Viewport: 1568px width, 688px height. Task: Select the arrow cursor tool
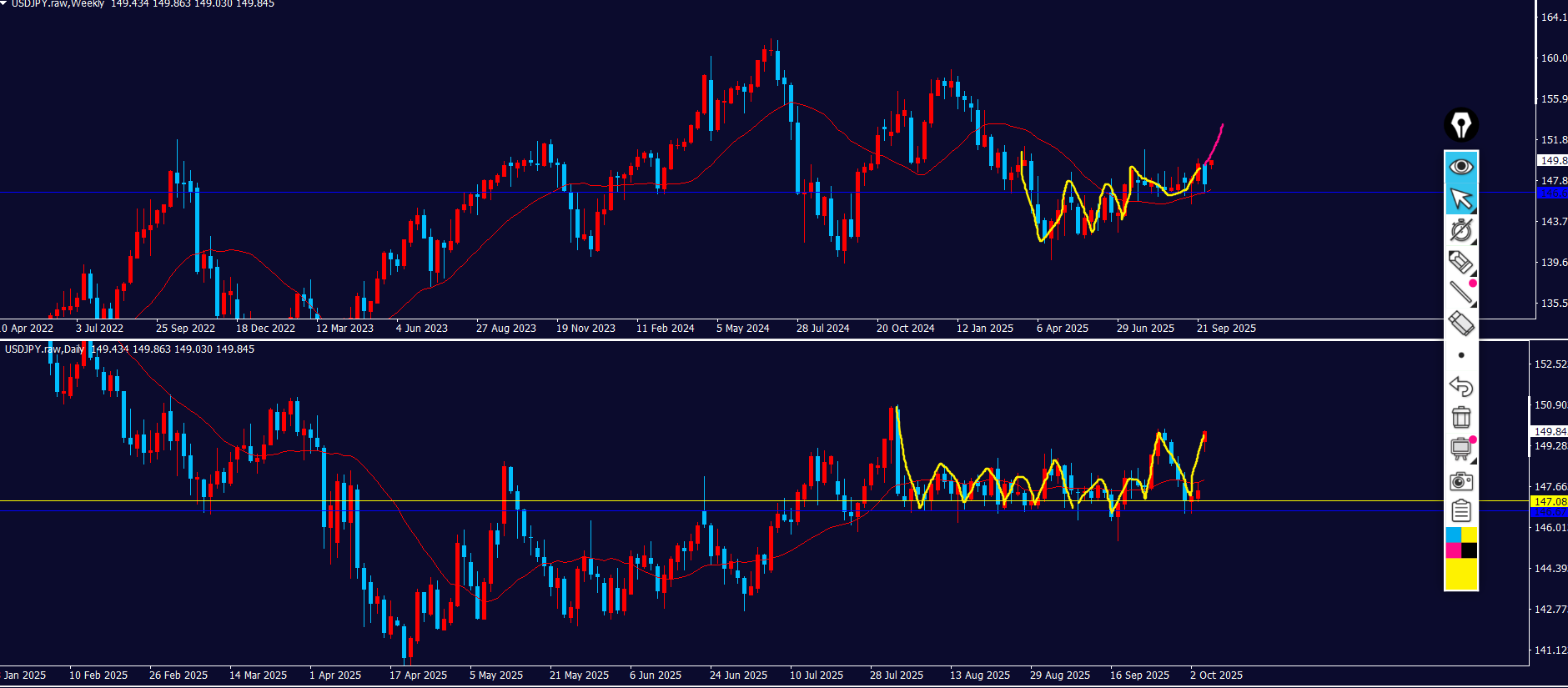tap(1460, 198)
